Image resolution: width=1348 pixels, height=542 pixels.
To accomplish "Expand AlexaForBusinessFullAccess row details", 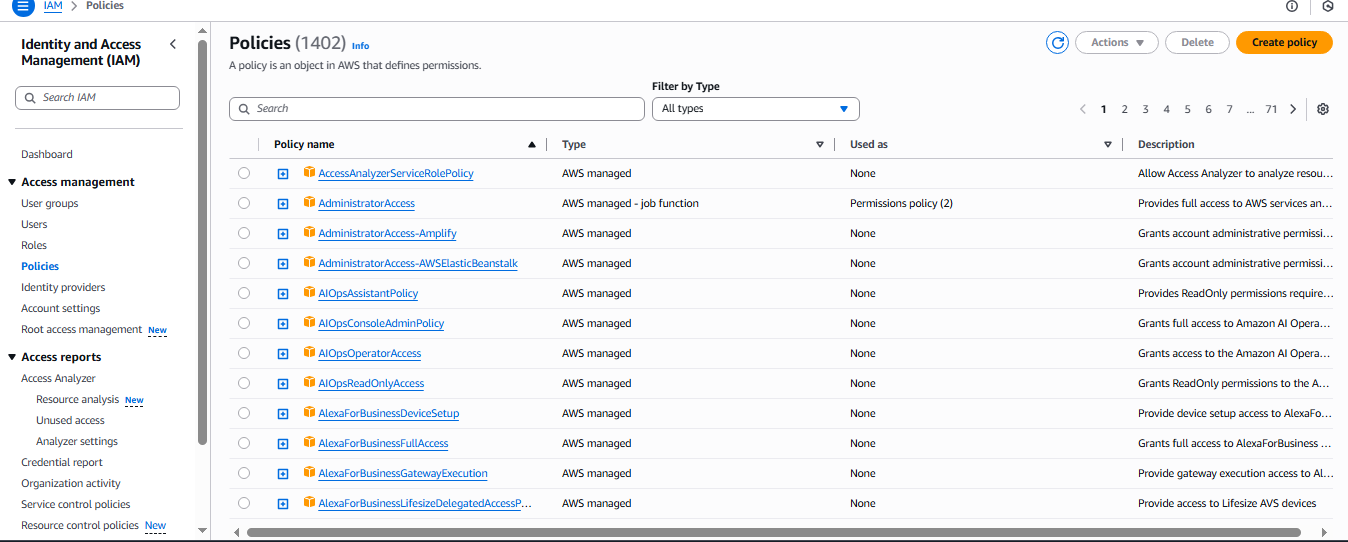I will [283, 444].
